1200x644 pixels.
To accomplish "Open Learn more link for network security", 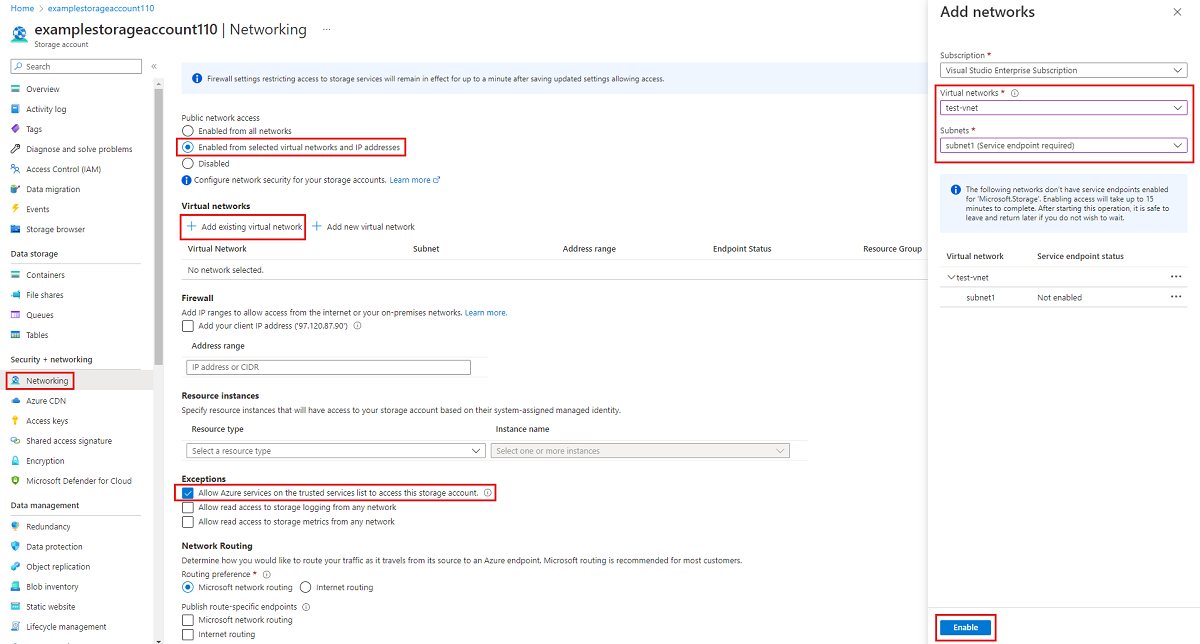I will tap(413, 180).
